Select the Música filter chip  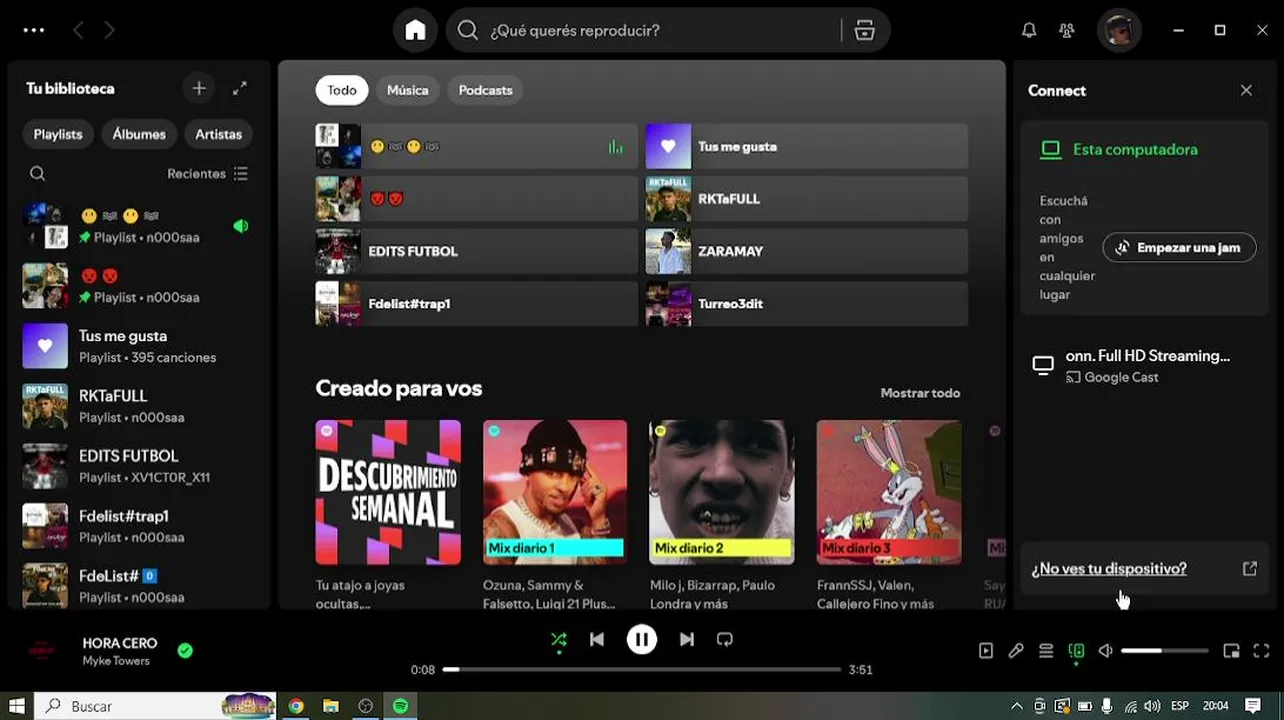point(407,90)
